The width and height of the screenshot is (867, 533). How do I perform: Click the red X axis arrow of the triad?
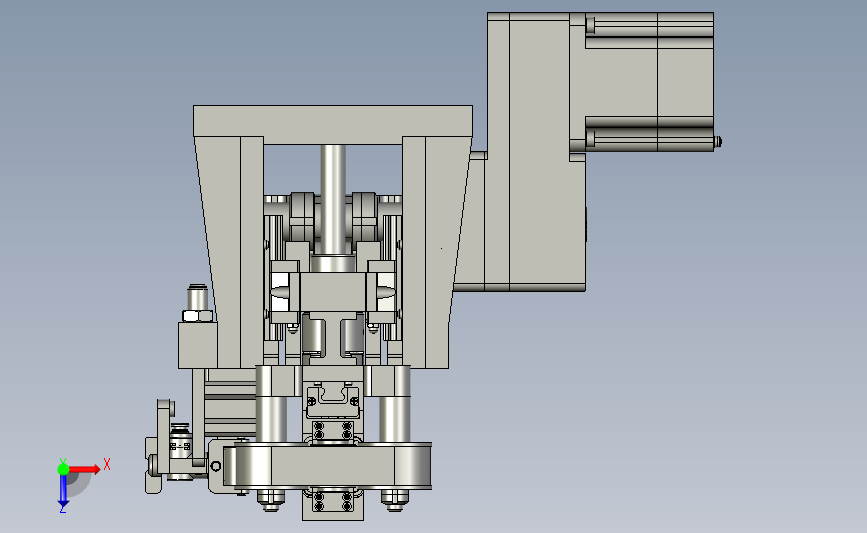click(x=84, y=469)
